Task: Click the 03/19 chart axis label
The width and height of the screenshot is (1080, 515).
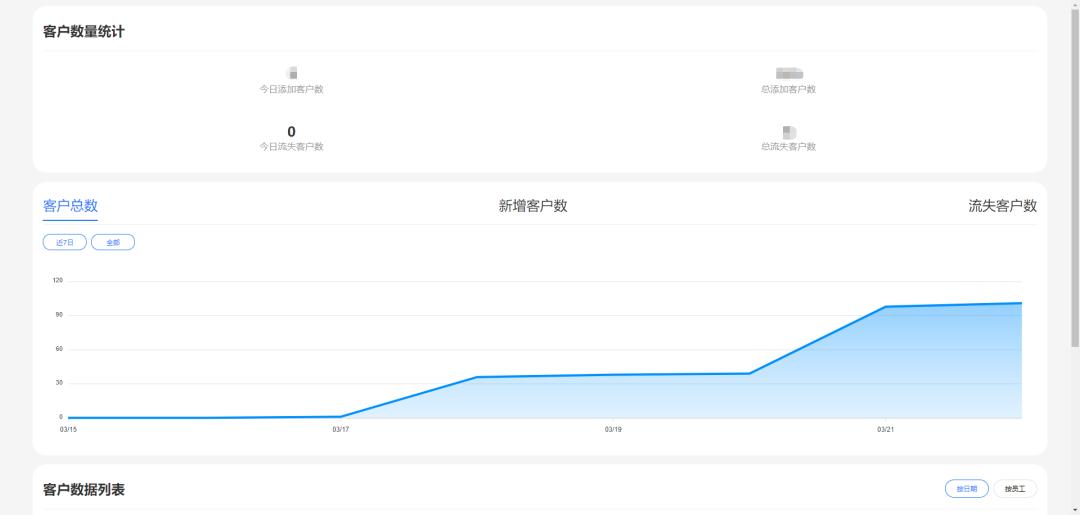Action: (x=613, y=430)
